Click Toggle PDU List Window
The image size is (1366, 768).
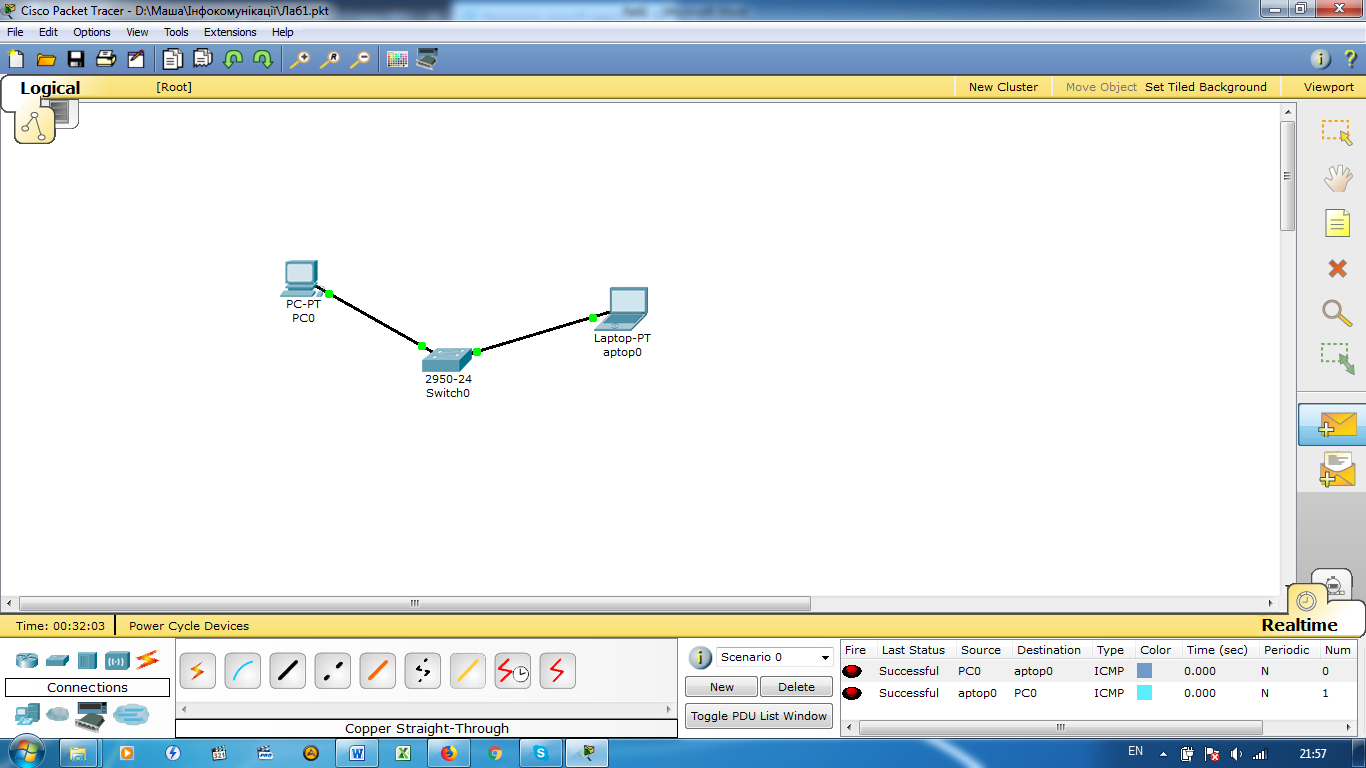click(759, 716)
